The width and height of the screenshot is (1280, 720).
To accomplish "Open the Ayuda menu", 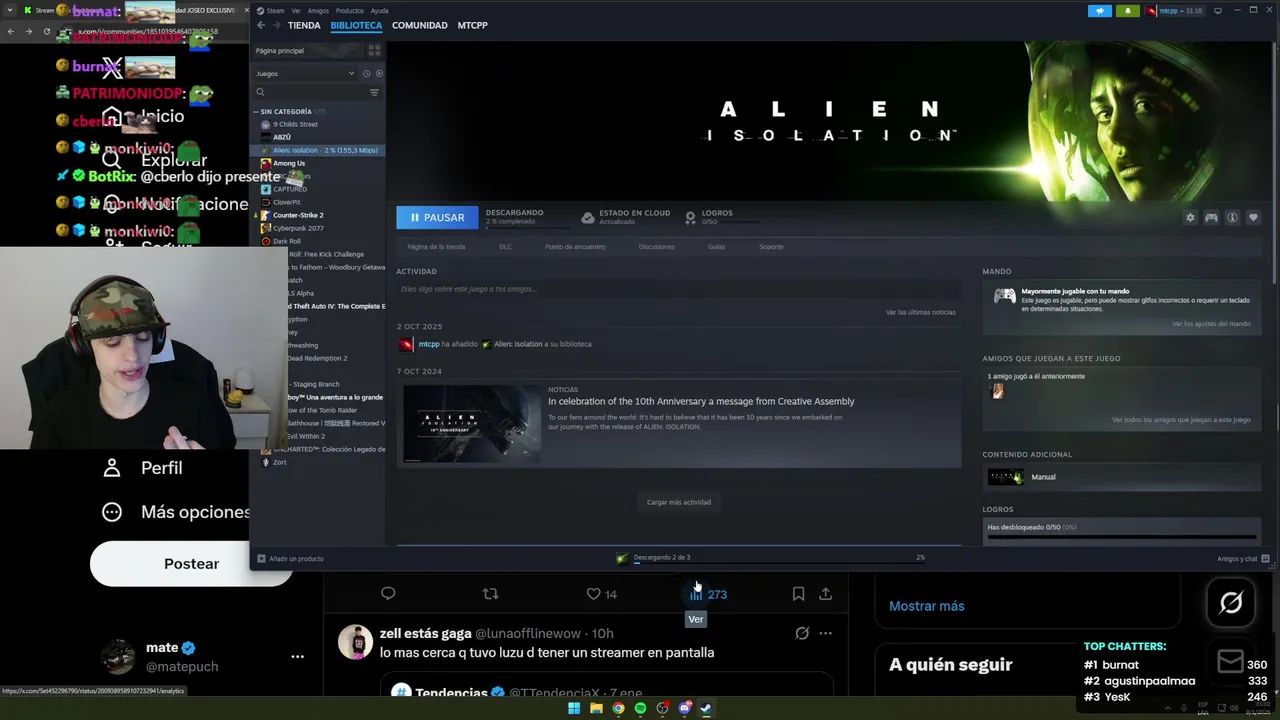I will click(379, 11).
